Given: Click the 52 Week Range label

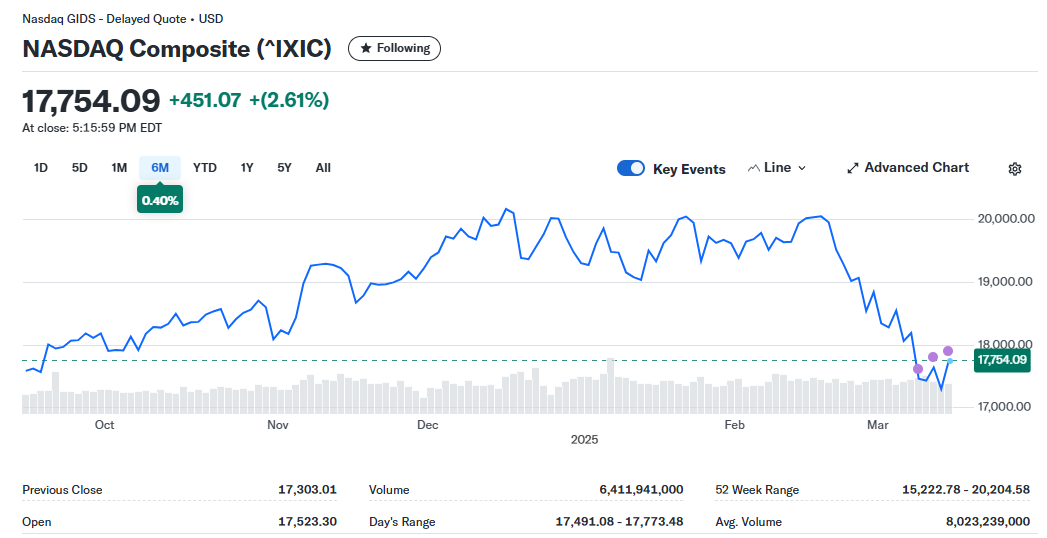Looking at the screenshot, I should [x=757, y=490].
